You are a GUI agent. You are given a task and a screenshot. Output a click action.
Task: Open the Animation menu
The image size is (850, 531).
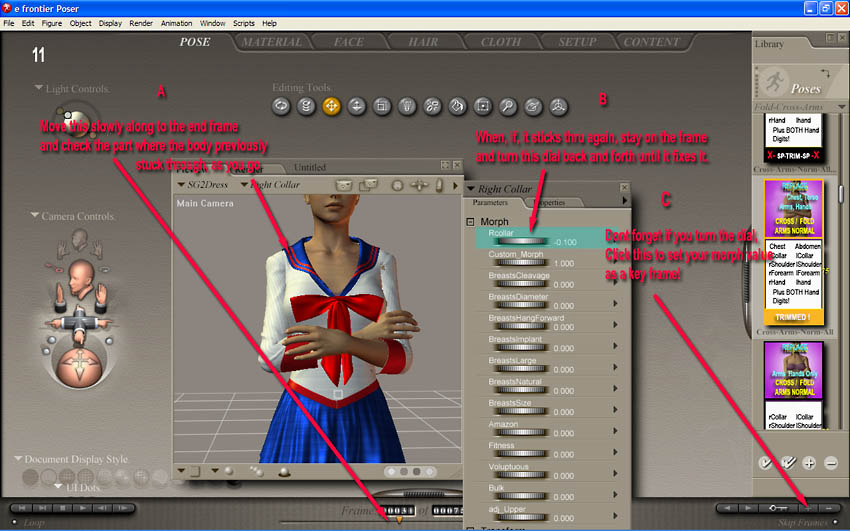tap(176, 23)
